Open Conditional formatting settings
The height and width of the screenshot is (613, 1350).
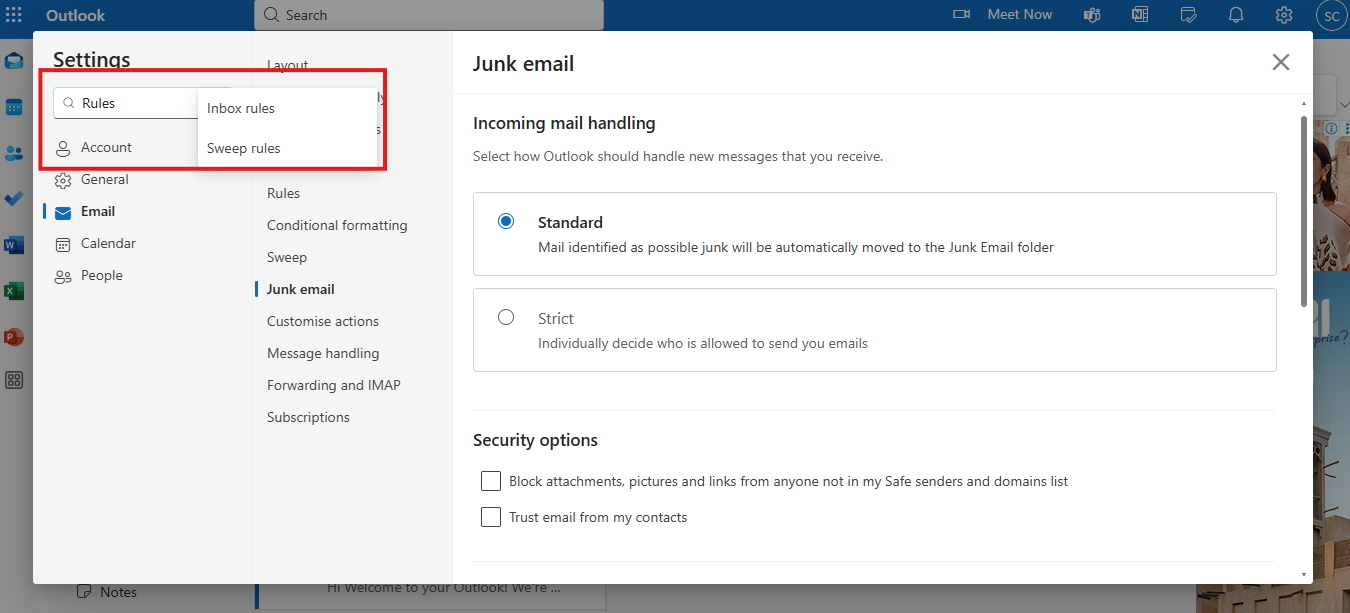click(x=337, y=225)
